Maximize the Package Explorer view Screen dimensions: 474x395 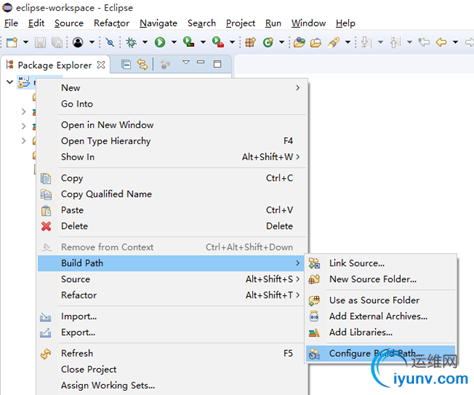(x=217, y=64)
